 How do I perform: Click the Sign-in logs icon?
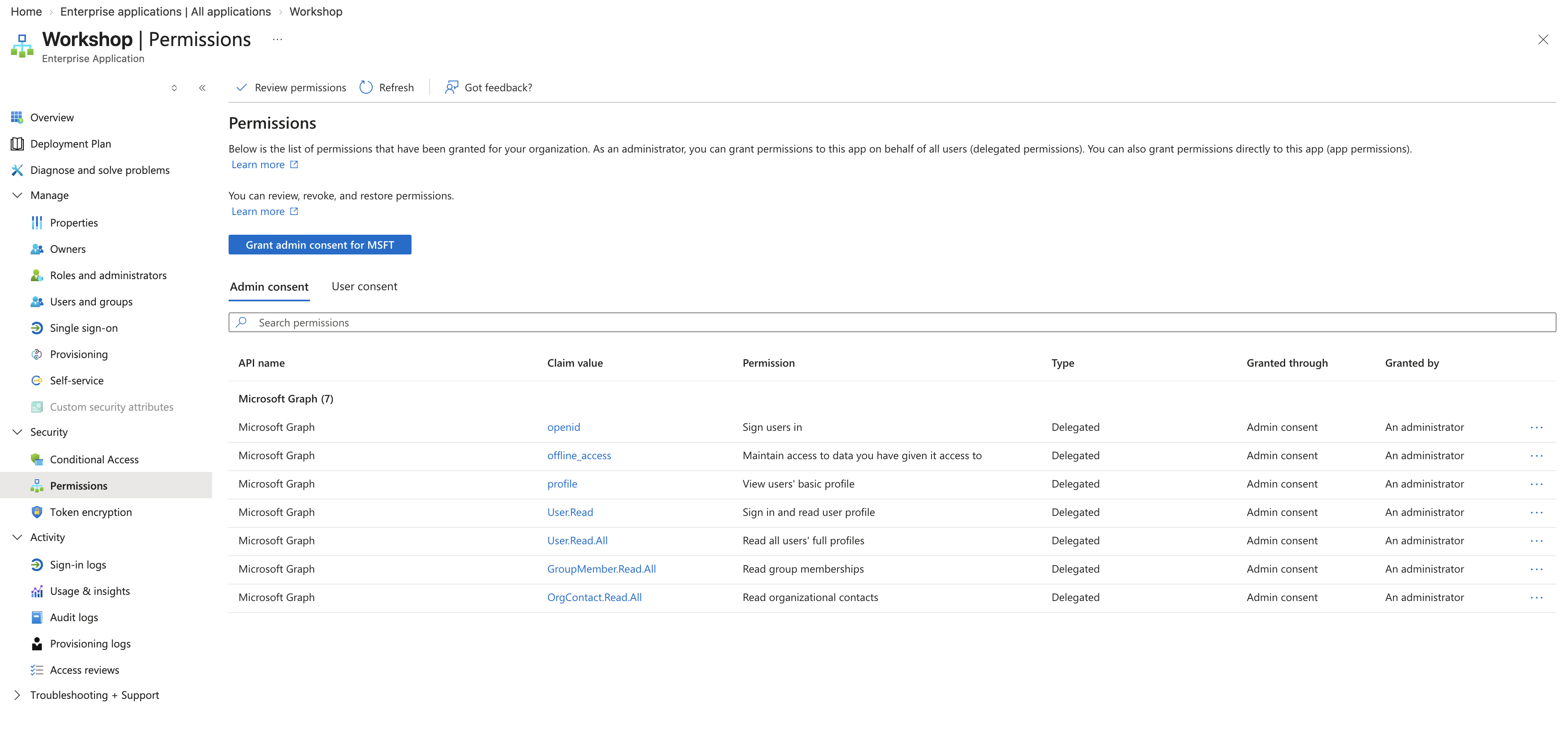tap(37, 565)
